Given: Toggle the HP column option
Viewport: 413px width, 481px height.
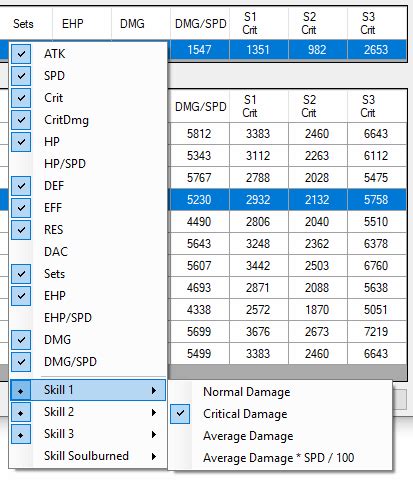Looking at the screenshot, I should [88, 142].
